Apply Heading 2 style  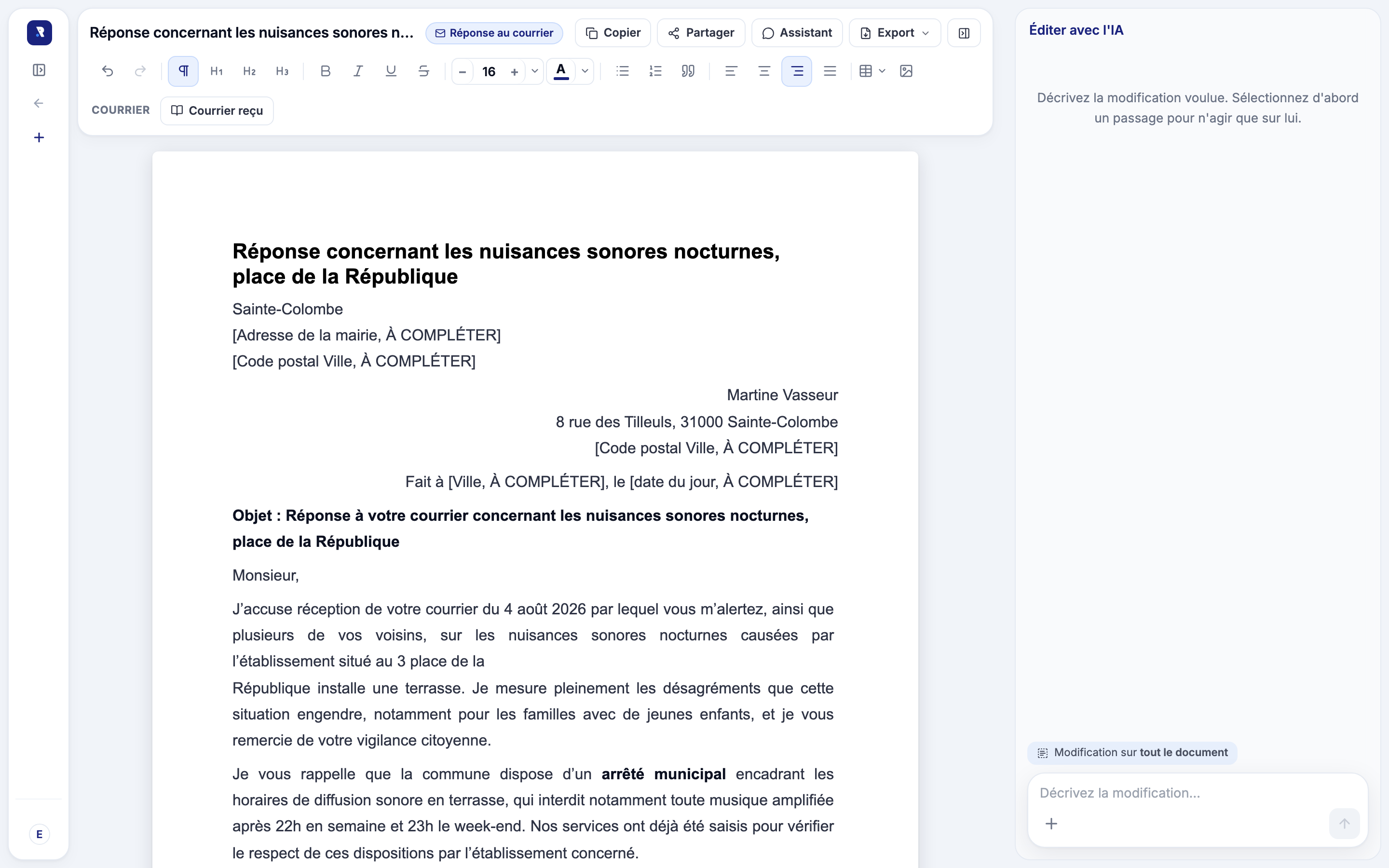249,71
